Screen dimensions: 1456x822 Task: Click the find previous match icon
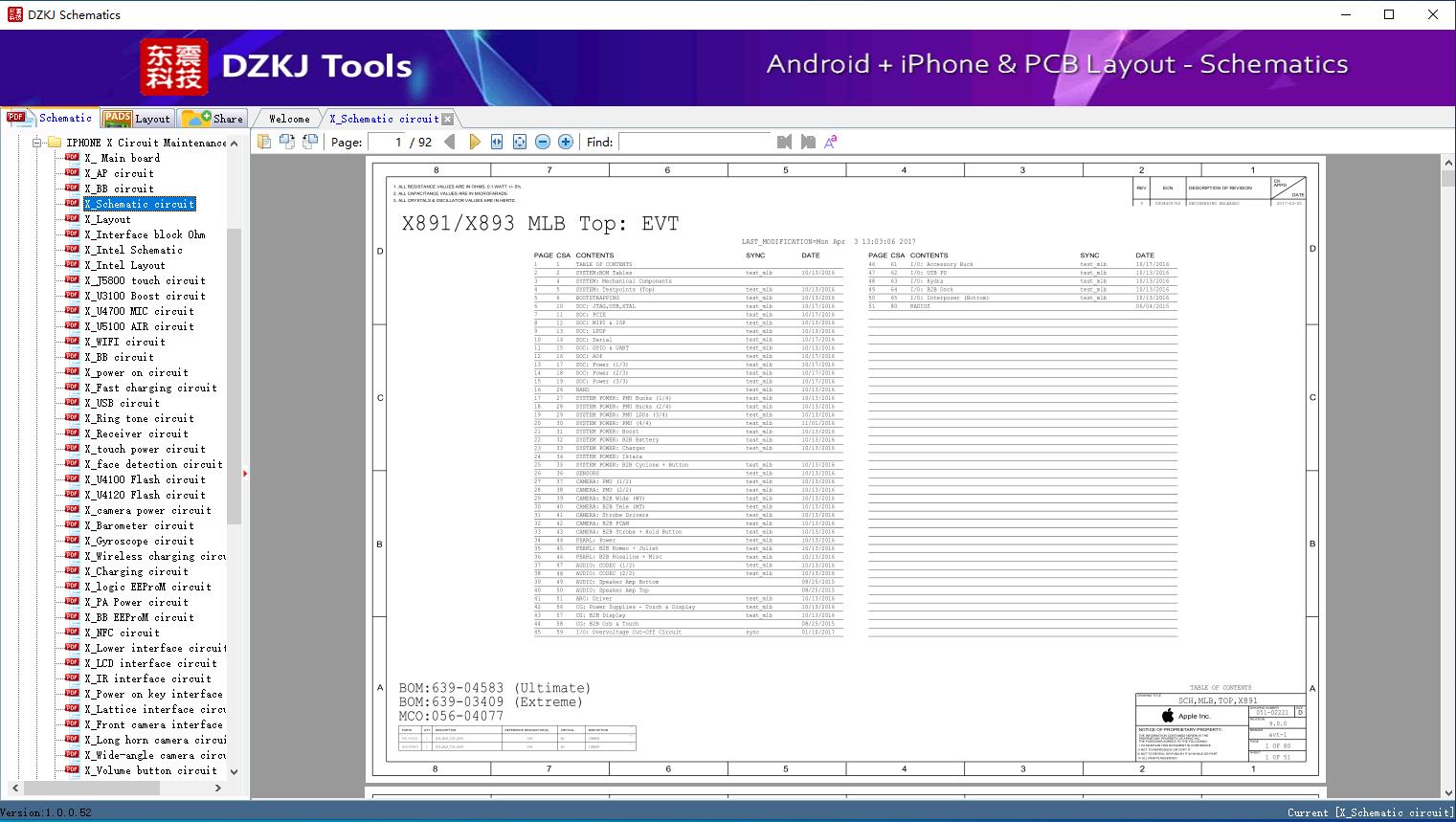click(x=785, y=142)
